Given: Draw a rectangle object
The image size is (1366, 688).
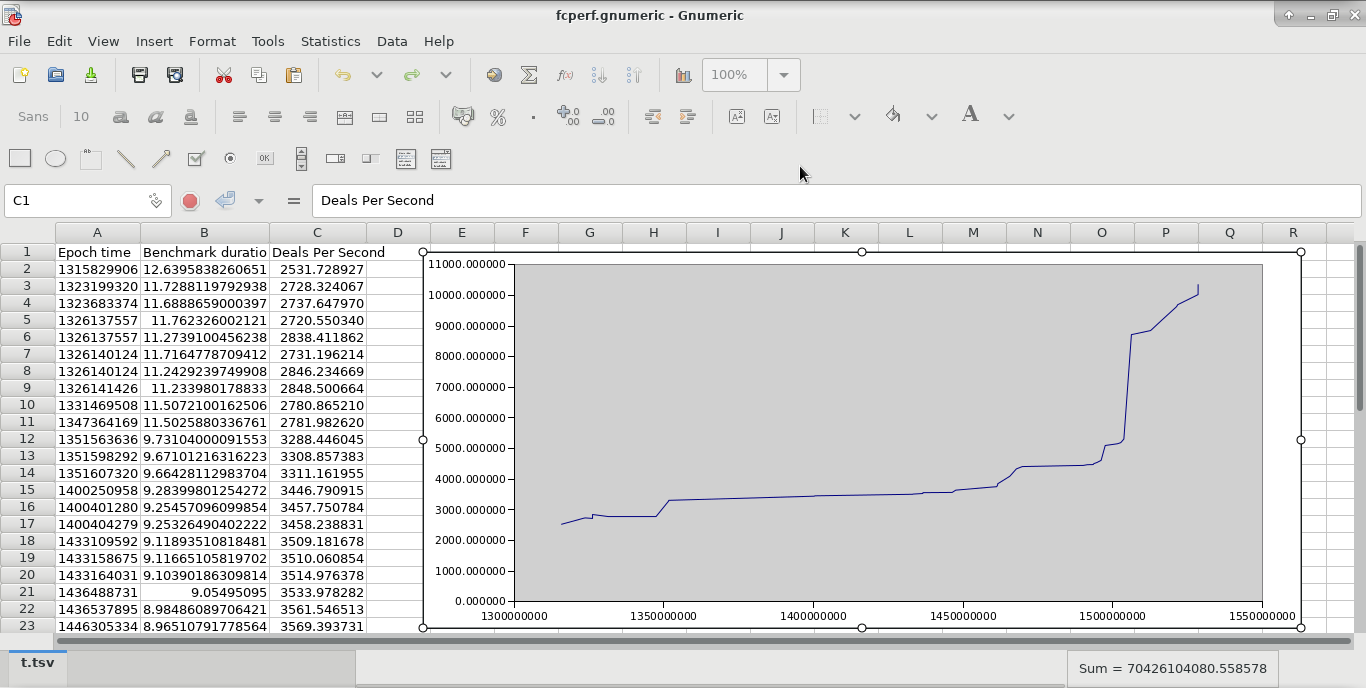Looking at the screenshot, I should coord(20,159).
